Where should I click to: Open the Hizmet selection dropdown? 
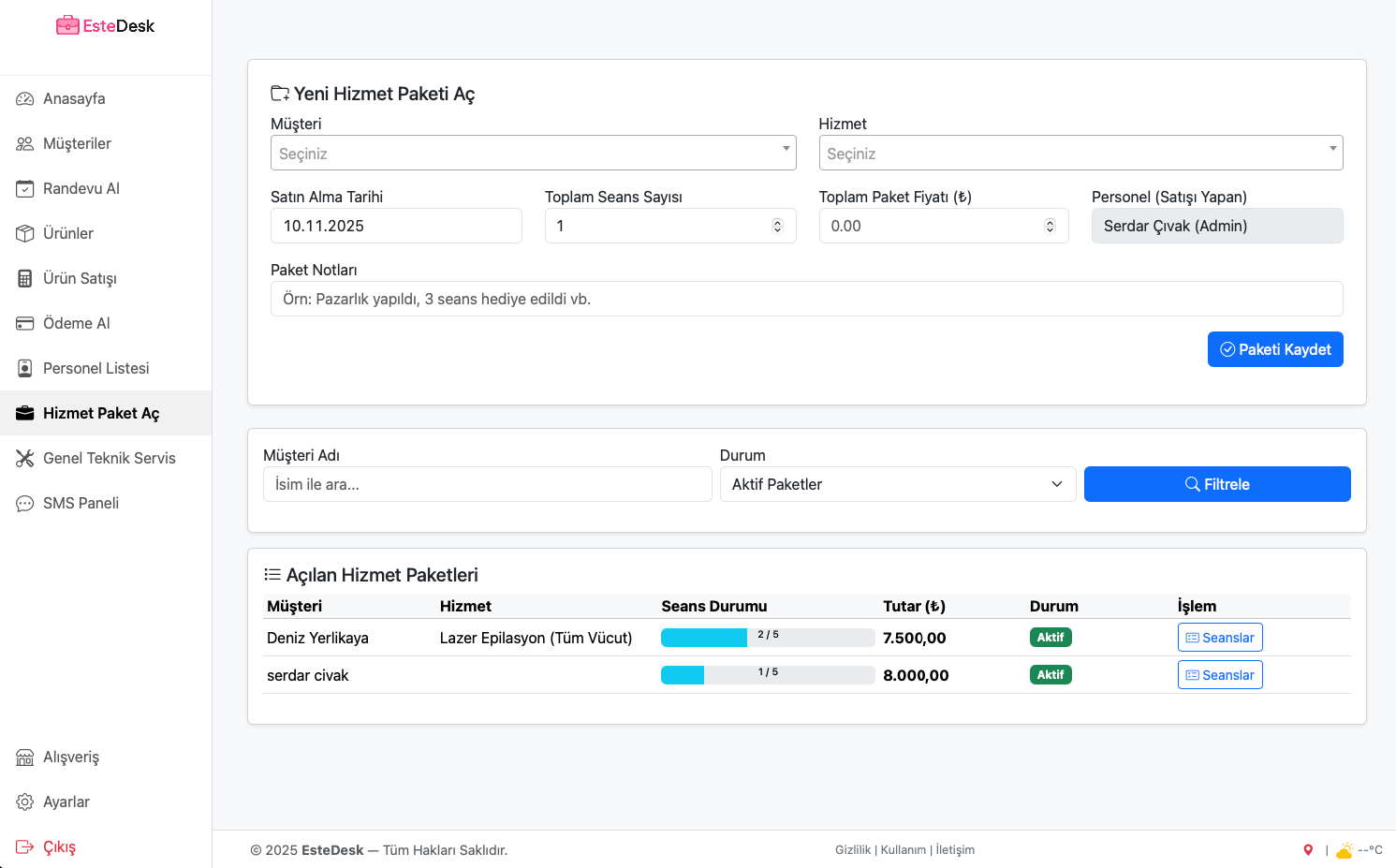click(x=1080, y=153)
